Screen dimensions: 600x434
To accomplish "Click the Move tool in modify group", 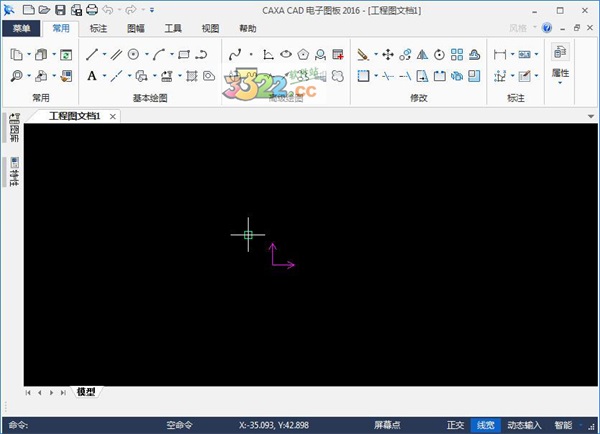I will (x=388, y=54).
